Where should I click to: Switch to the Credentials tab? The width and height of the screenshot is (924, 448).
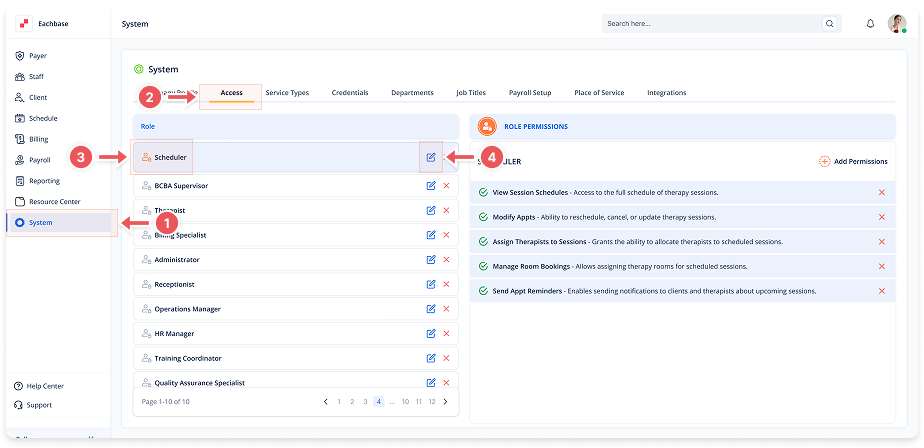tap(350, 93)
